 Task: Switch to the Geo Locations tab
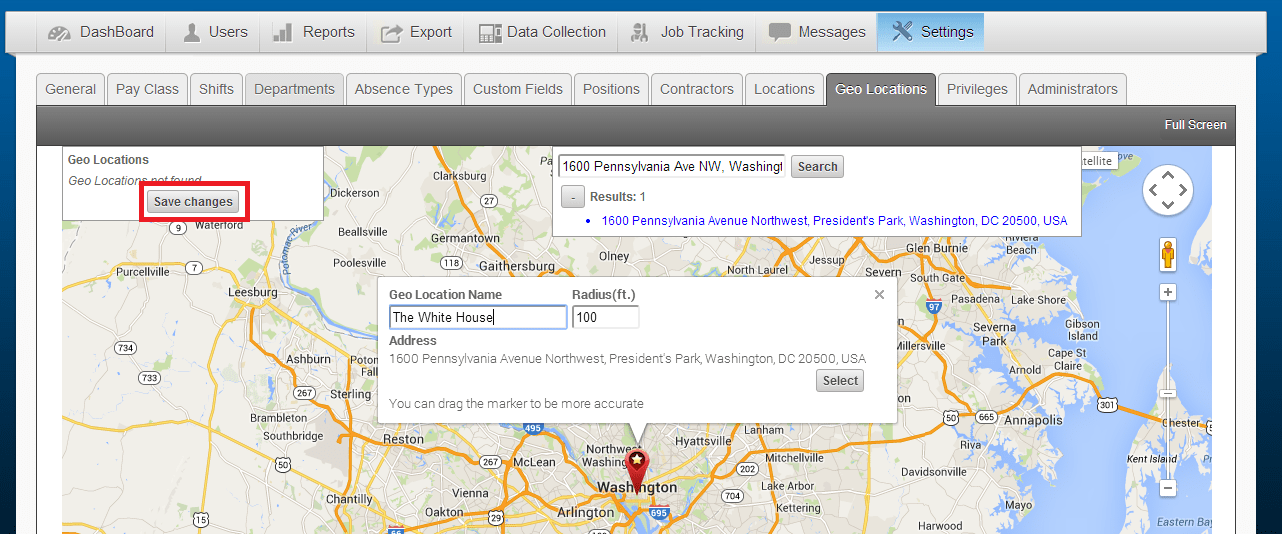click(881, 89)
